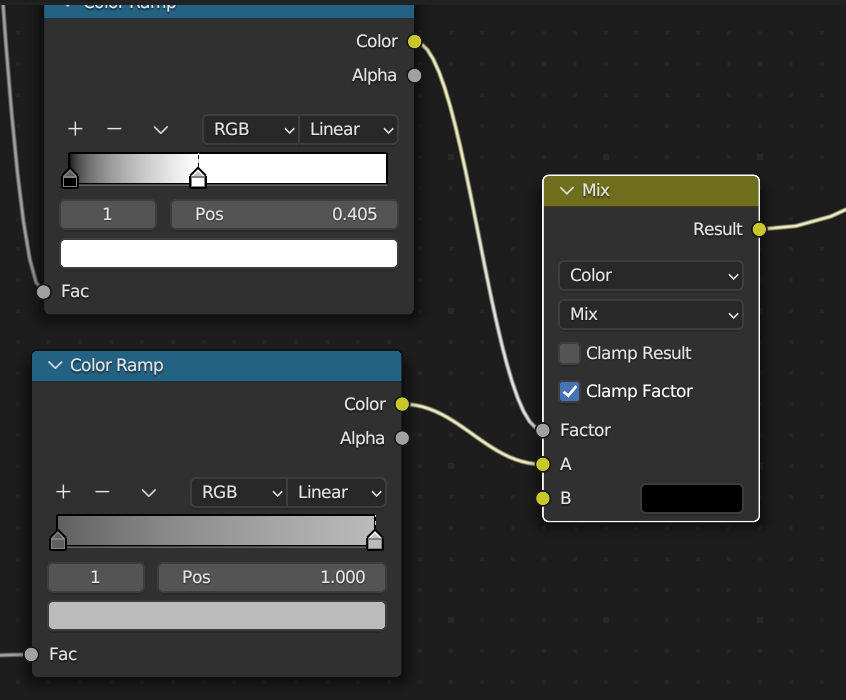Click the Alpha output socket of the lower Color Ramp
Image resolution: width=846 pixels, height=700 pixels.
pos(402,438)
